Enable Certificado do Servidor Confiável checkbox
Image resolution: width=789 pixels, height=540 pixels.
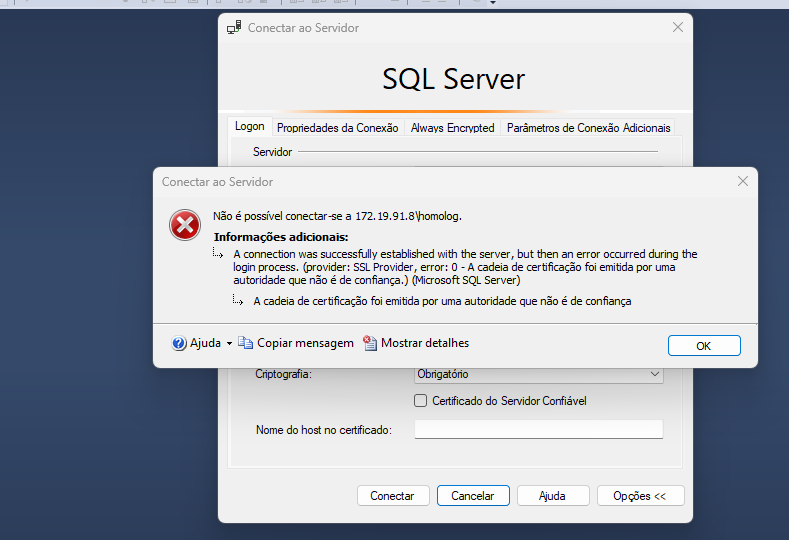pos(421,401)
